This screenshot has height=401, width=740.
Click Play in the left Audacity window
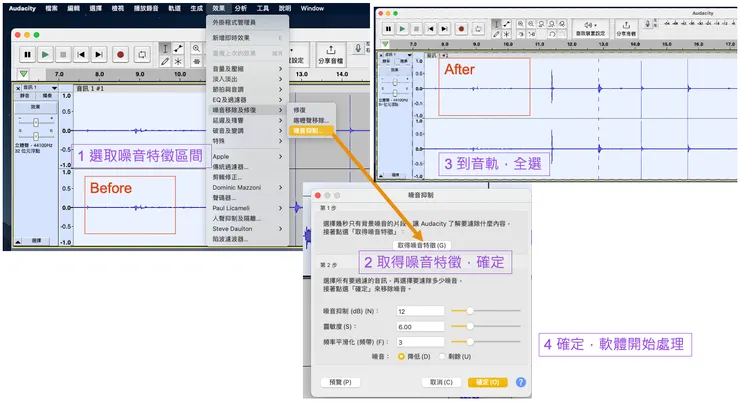pyautogui.click(x=45, y=55)
